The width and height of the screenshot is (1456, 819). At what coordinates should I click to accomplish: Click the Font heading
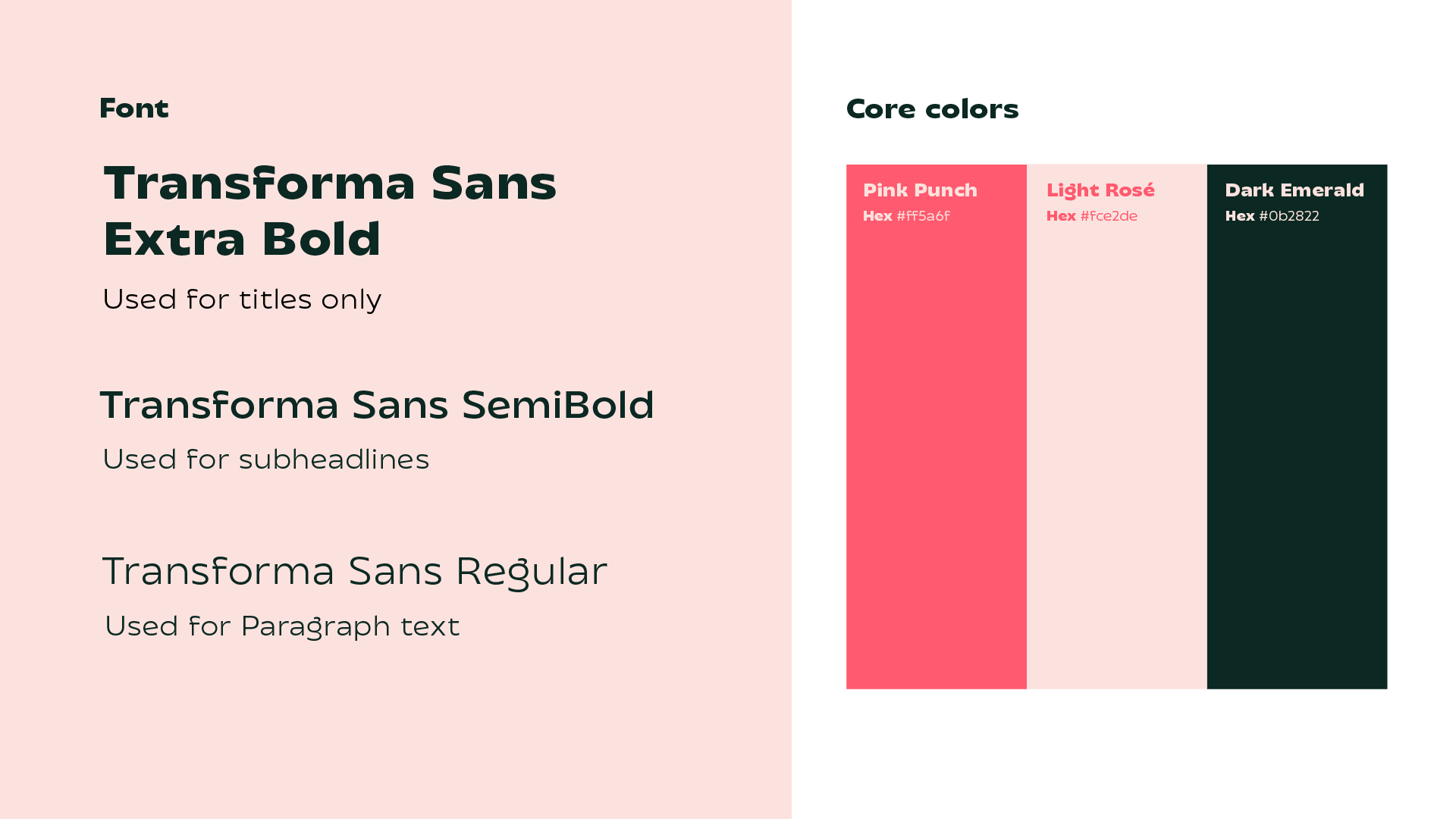(134, 108)
